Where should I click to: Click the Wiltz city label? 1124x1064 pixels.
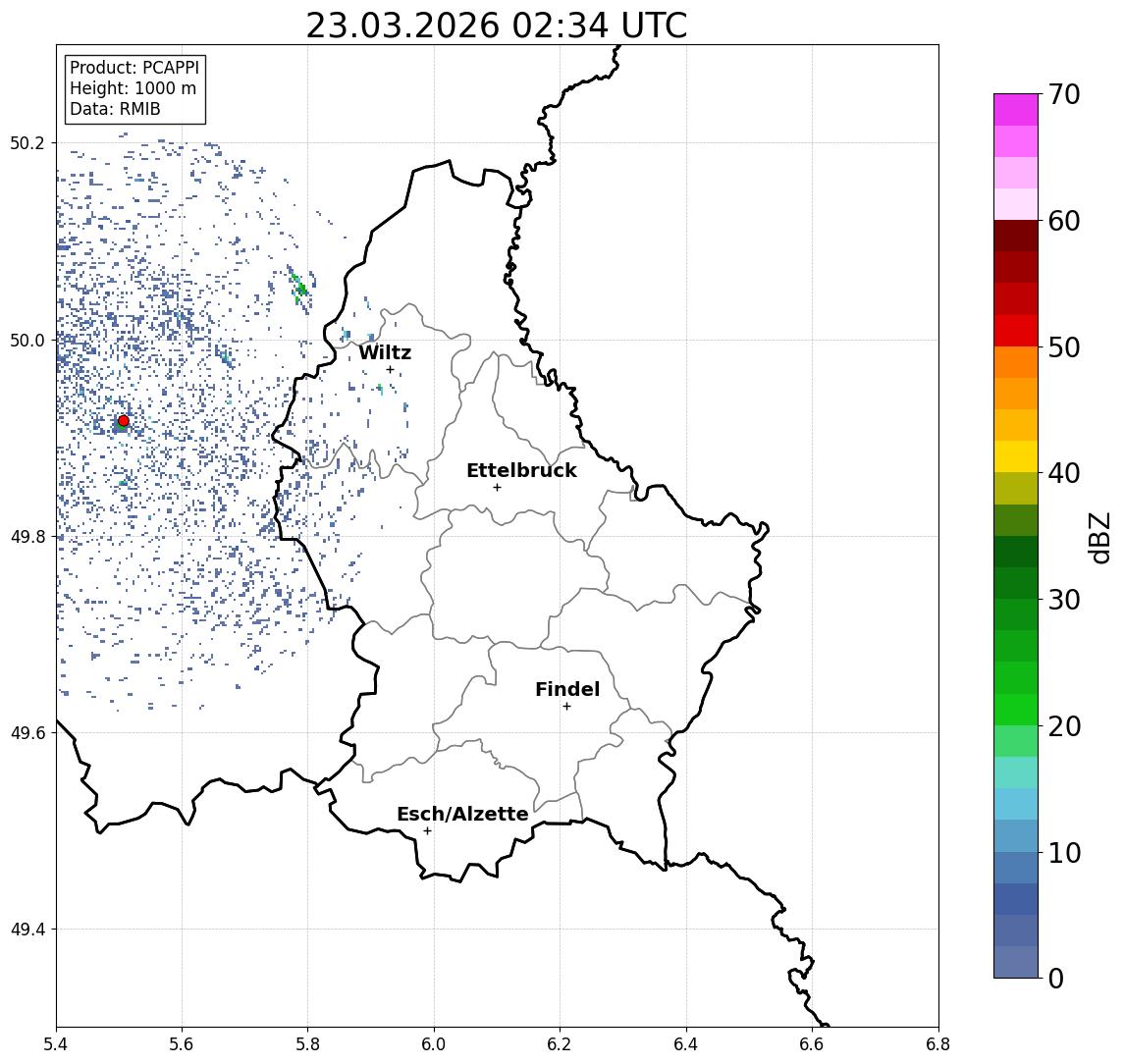pyautogui.click(x=385, y=352)
